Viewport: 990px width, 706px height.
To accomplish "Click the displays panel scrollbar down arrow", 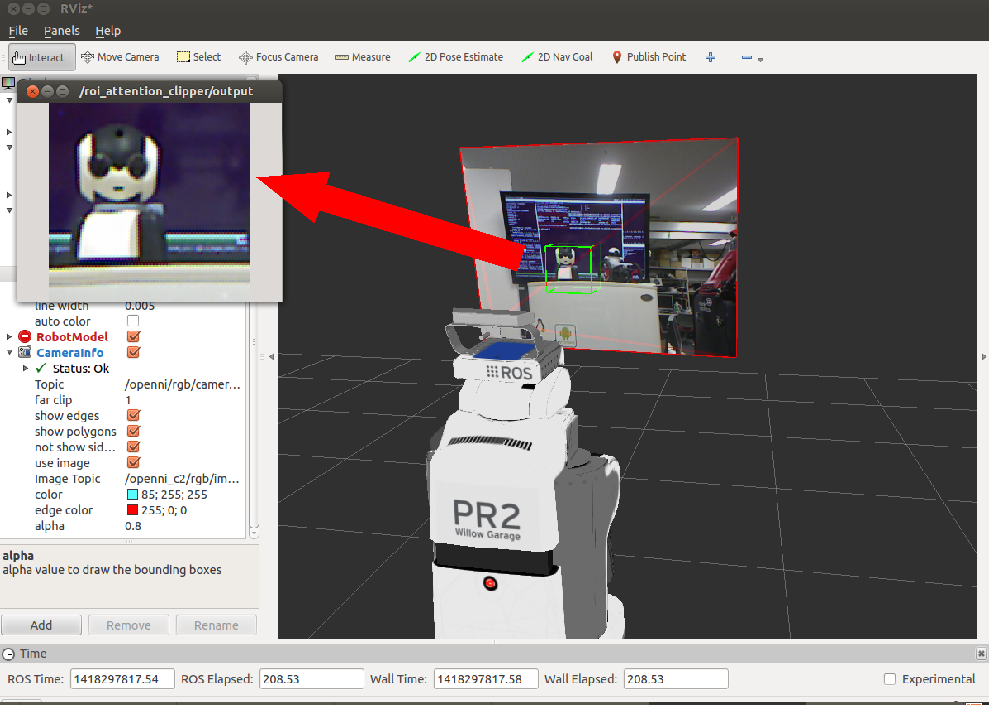I will tap(254, 533).
